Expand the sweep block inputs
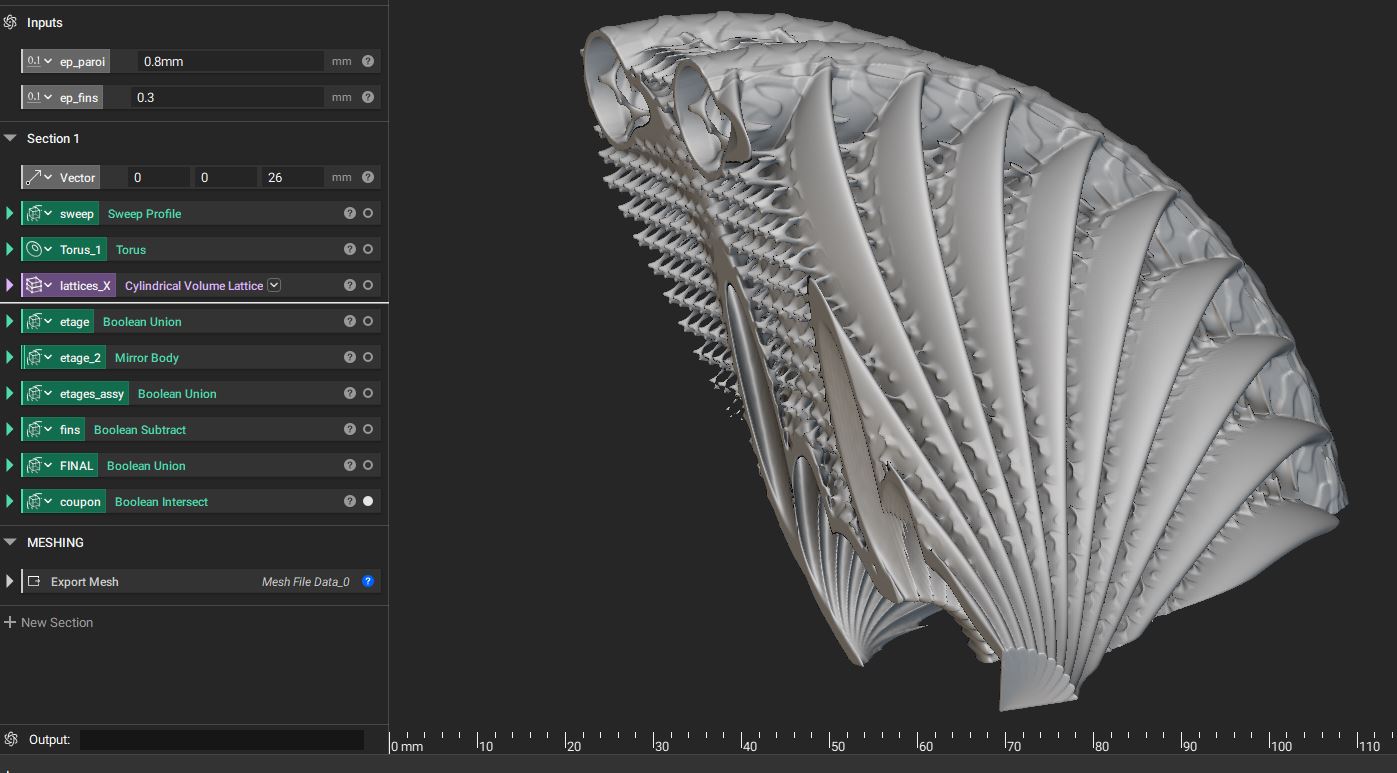The height and width of the screenshot is (773, 1397). tap(10, 213)
